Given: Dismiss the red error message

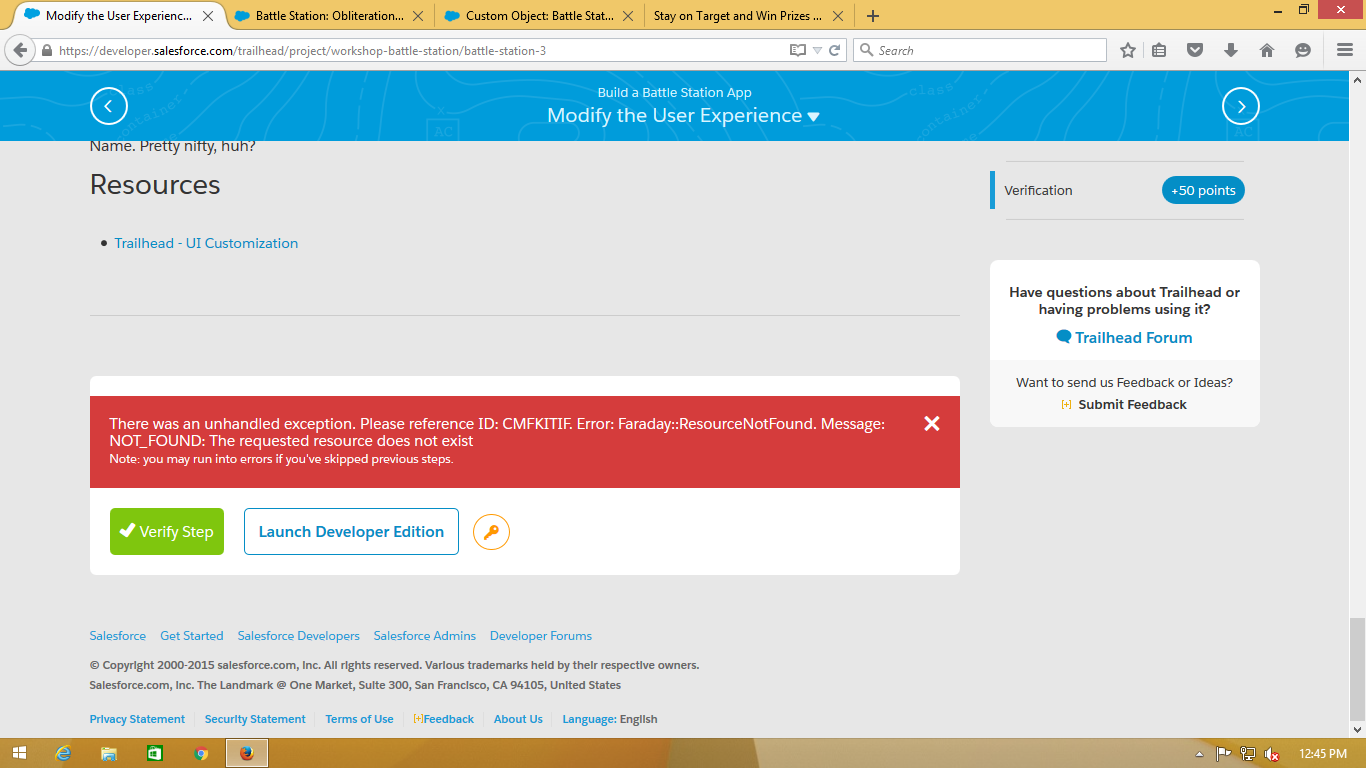Looking at the screenshot, I should point(932,423).
